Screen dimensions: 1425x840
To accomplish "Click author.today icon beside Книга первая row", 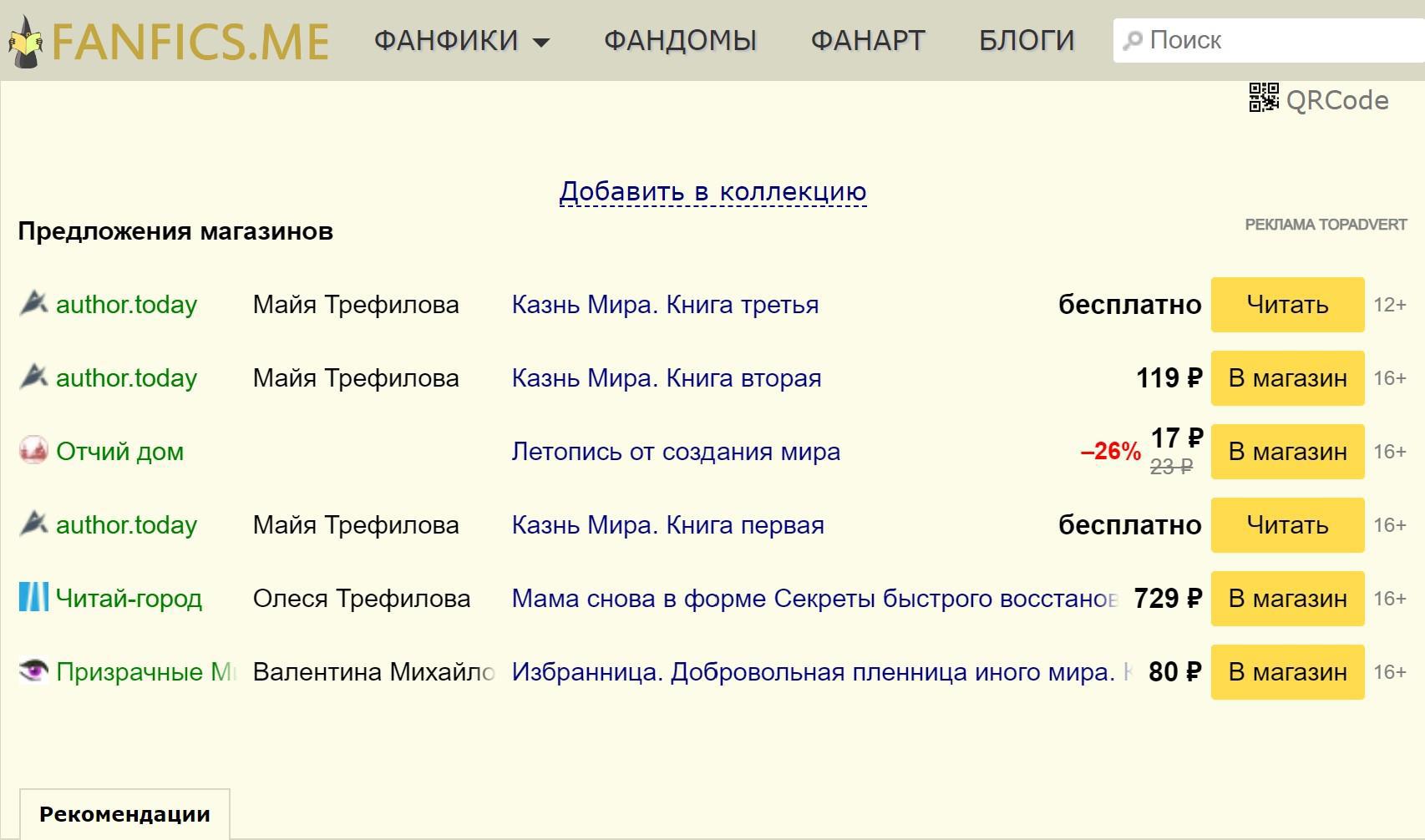I will pyautogui.click(x=33, y=524).
